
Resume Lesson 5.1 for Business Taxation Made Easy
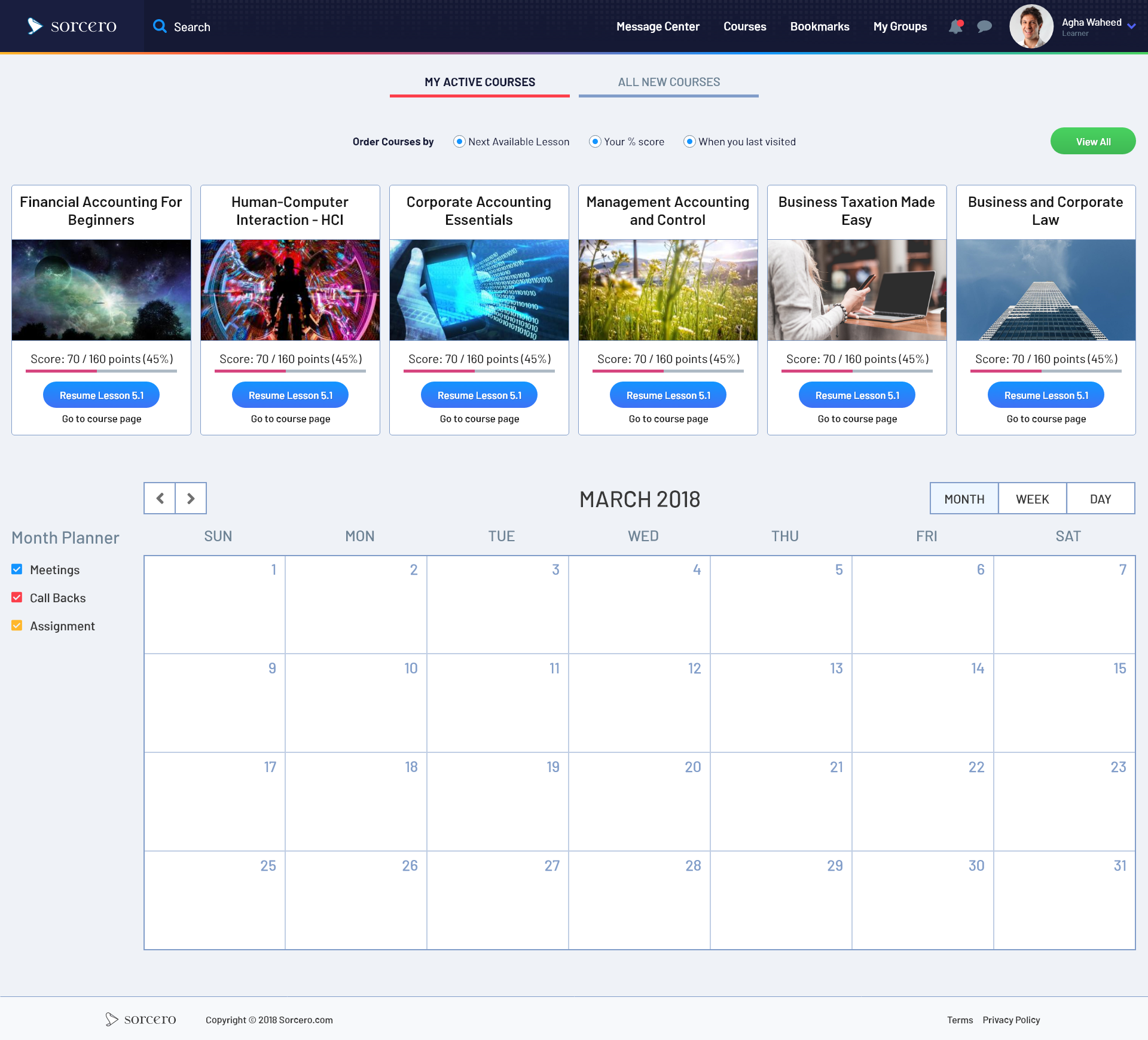857,395
